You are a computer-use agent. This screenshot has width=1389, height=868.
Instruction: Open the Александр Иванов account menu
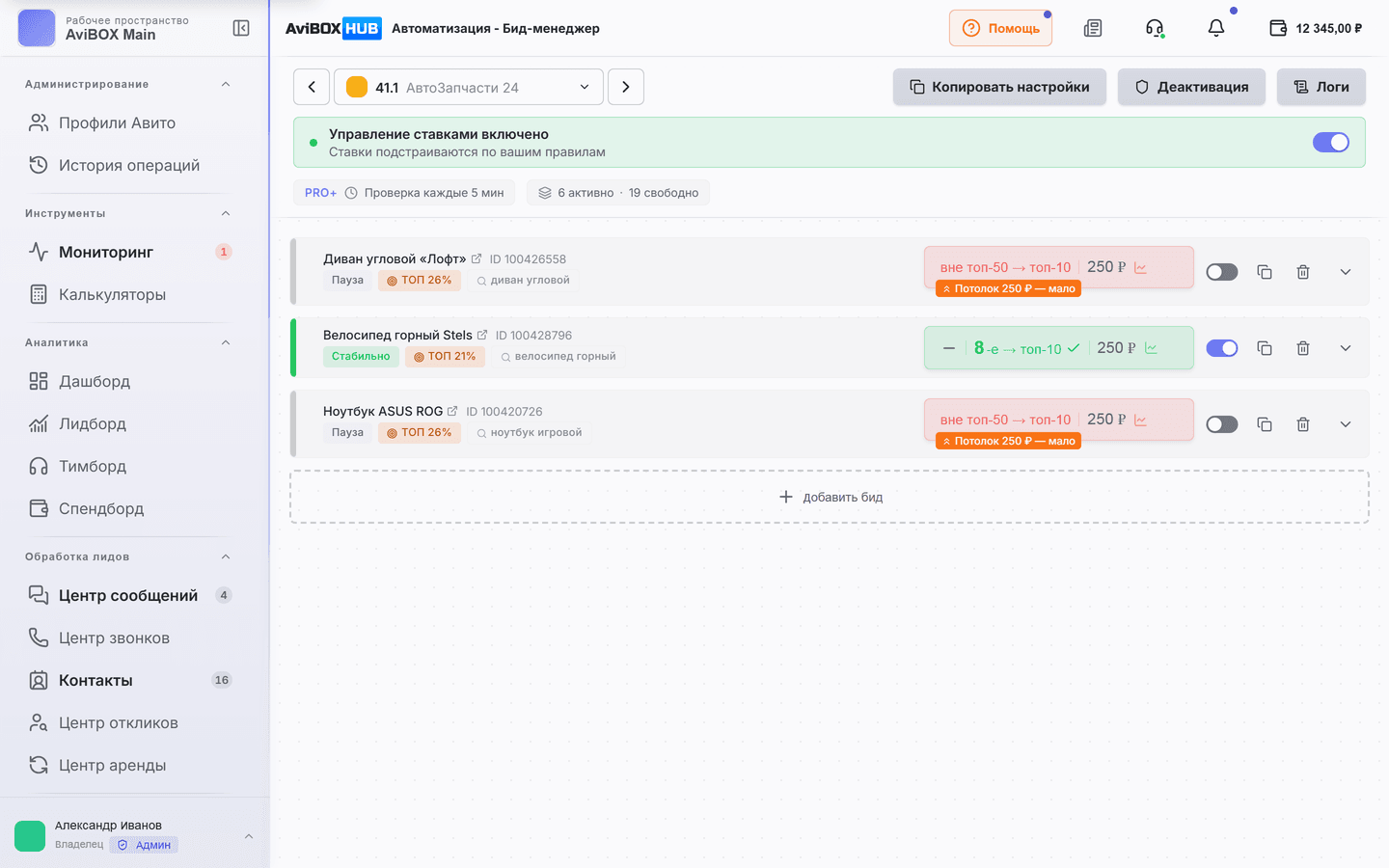(135, 835)
